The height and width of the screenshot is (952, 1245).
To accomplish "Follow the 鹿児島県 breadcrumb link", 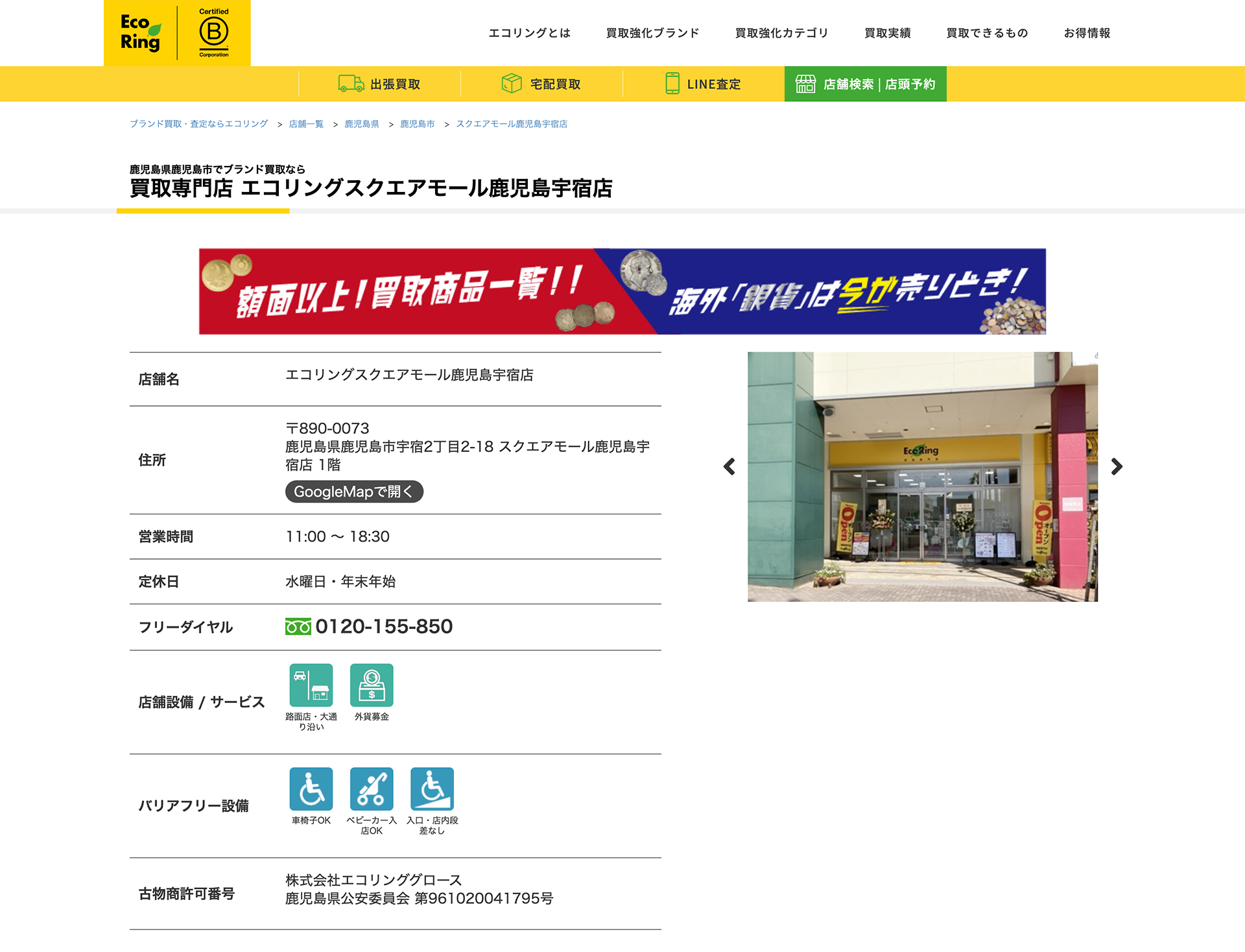I will pyautogui.click(x=362, y=124).
